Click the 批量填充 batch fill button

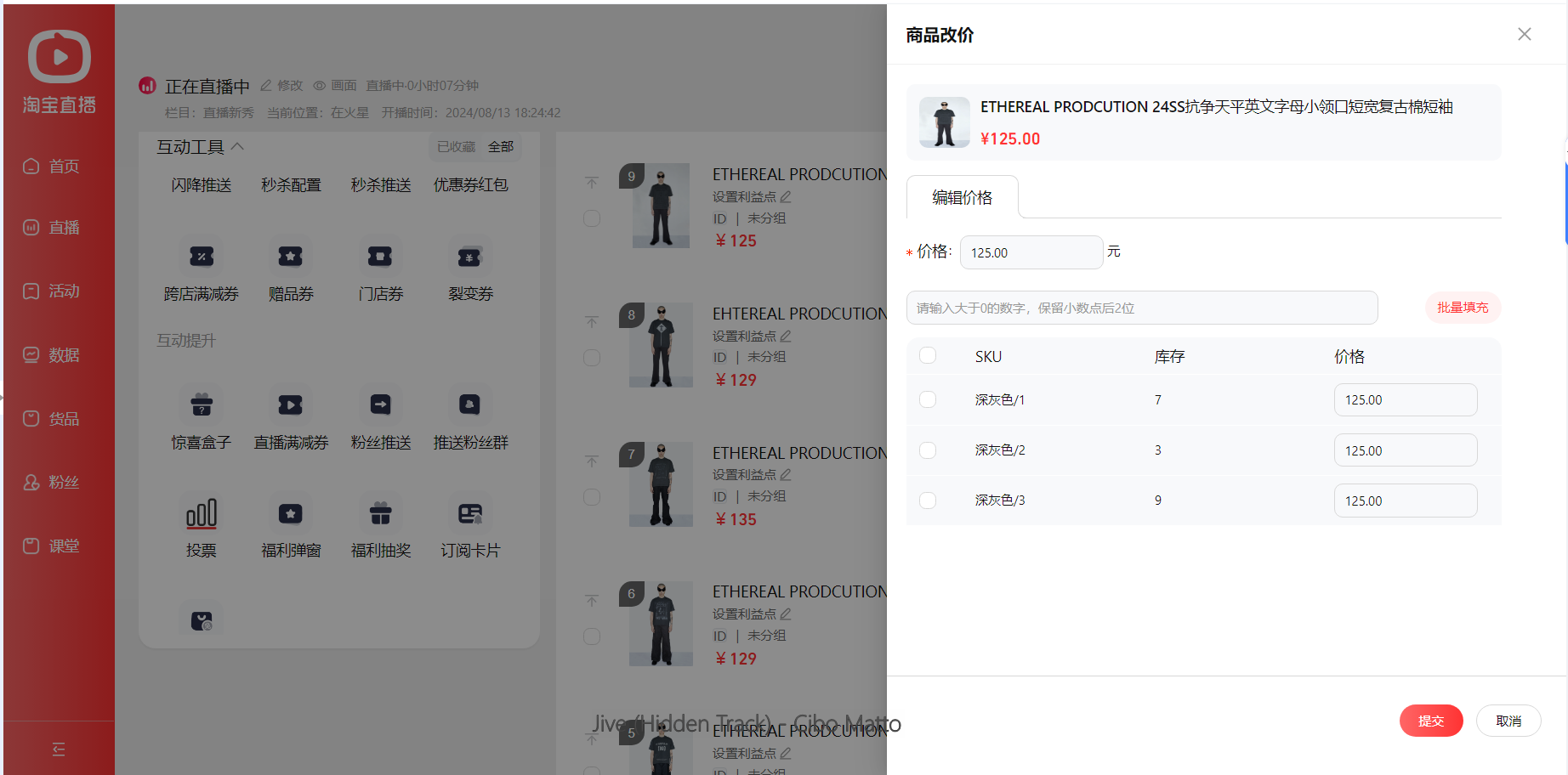(x=1463, y=308)
